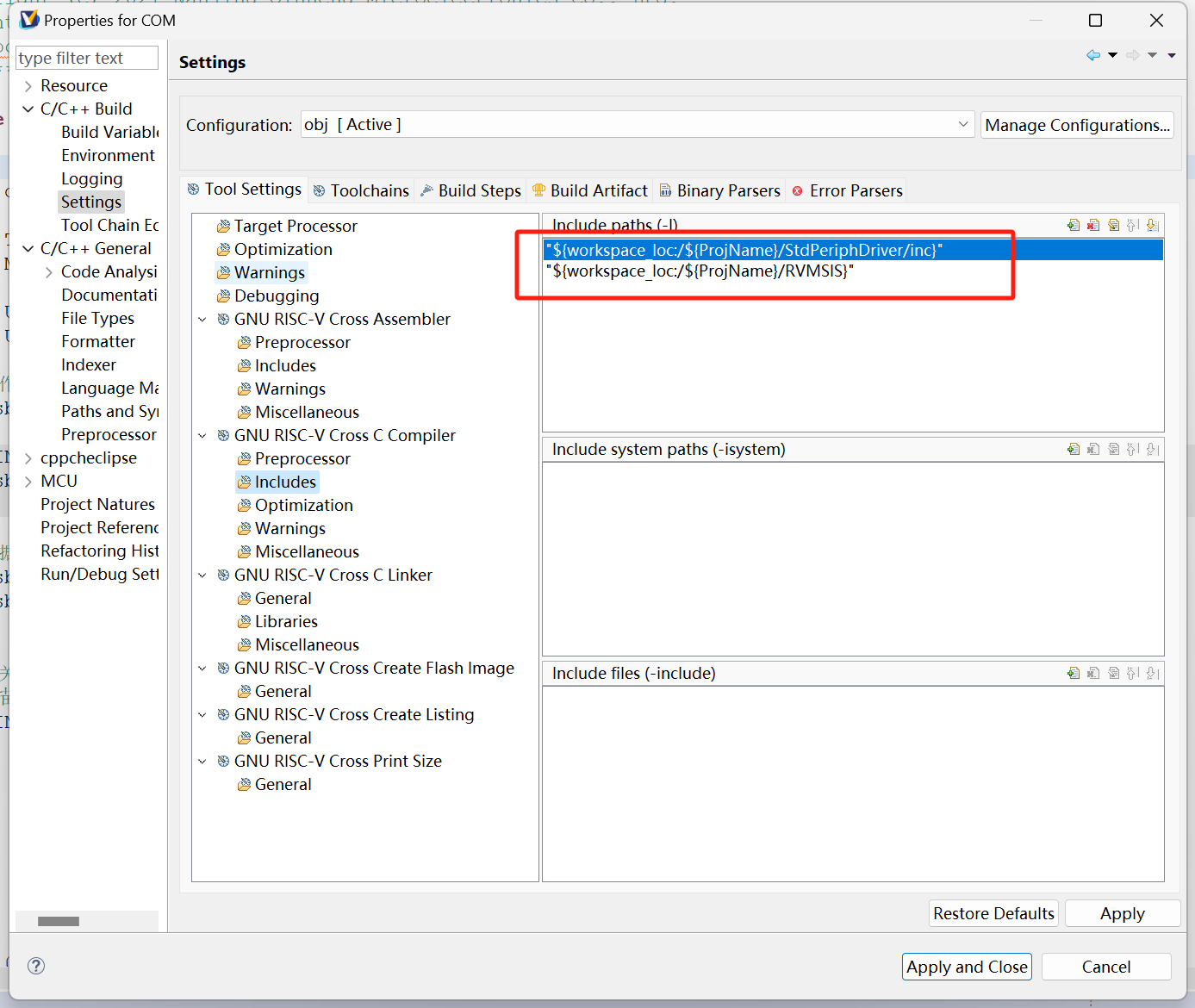The image size is (1195, 1008).
Task: Switch to the Toolchains tab
Action: 361,190
